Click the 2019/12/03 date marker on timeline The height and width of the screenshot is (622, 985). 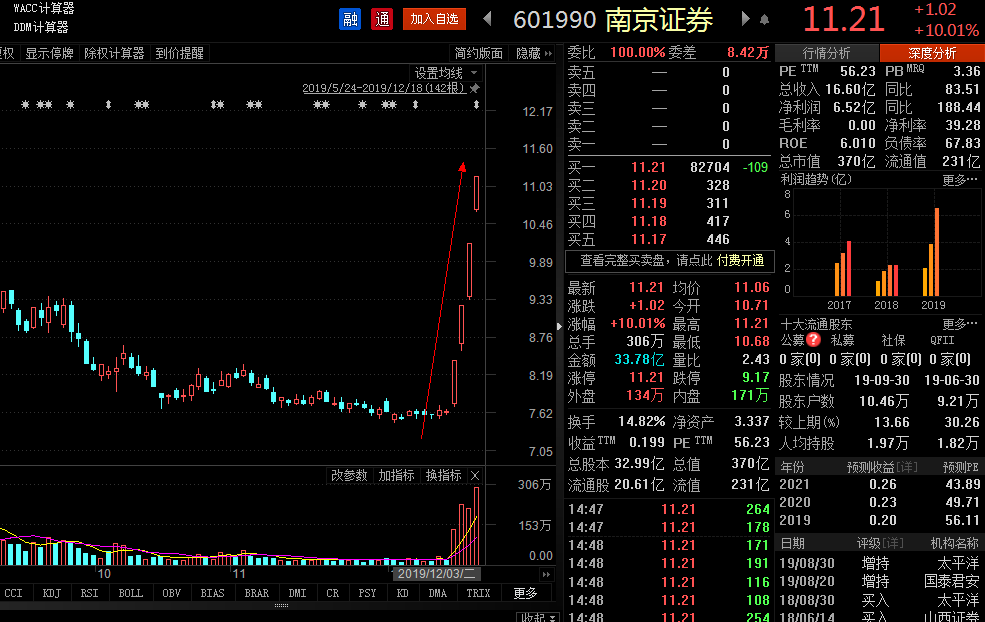point(437,574)
